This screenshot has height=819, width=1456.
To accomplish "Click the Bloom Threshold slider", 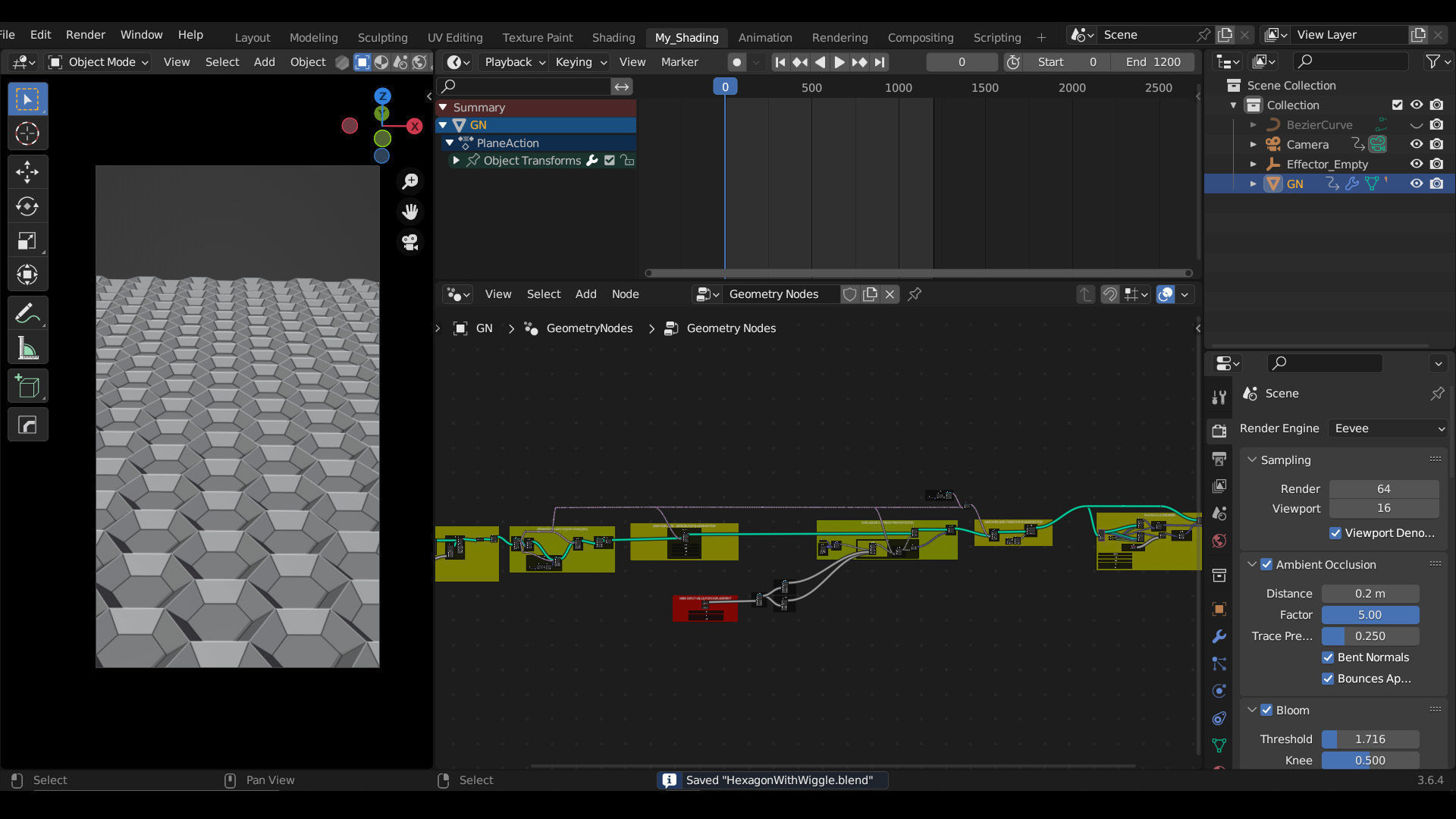I will (x=1370, y=739).
